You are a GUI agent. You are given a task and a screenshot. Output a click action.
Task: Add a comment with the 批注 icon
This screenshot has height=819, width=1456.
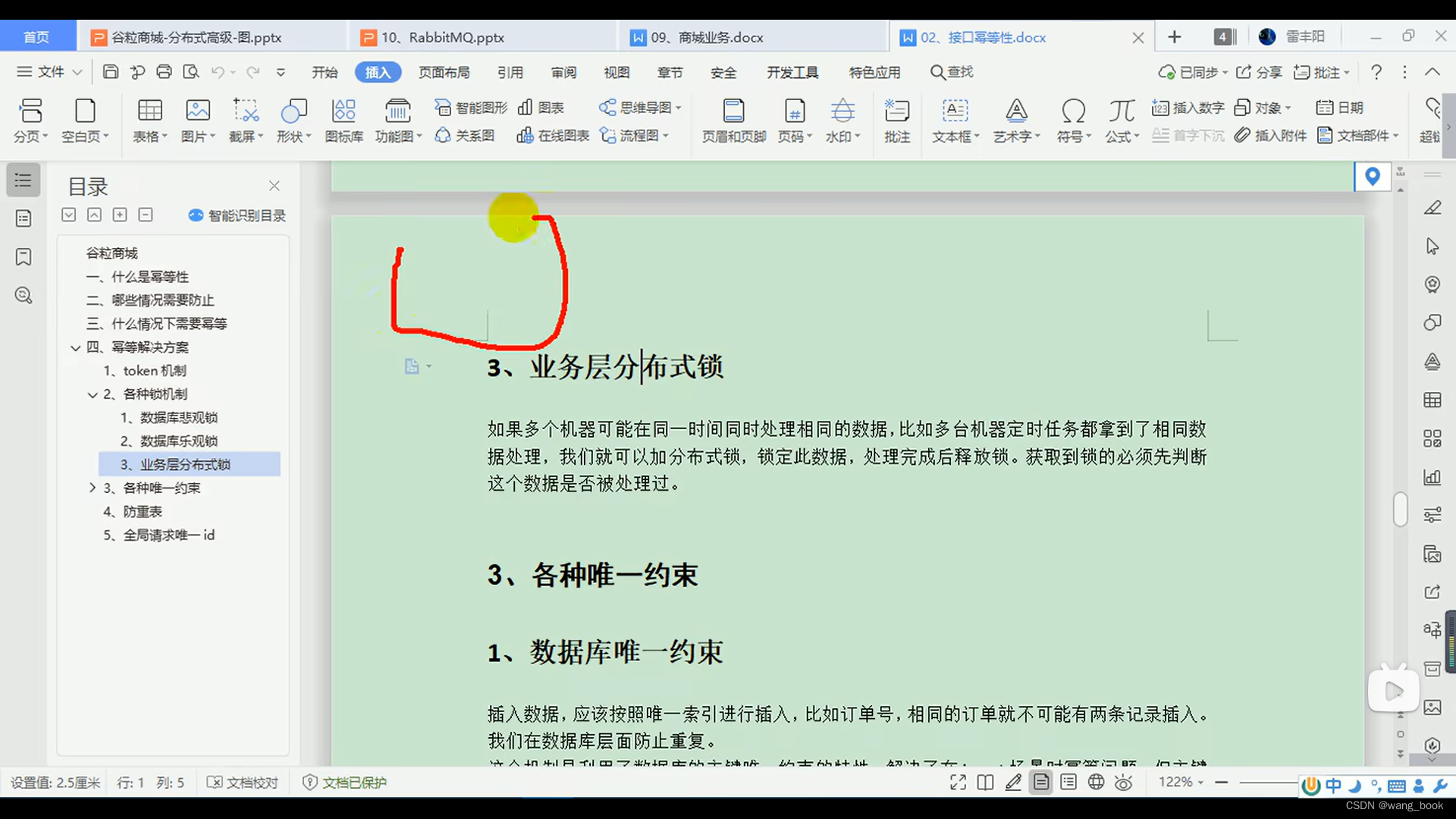pos(897,120)
